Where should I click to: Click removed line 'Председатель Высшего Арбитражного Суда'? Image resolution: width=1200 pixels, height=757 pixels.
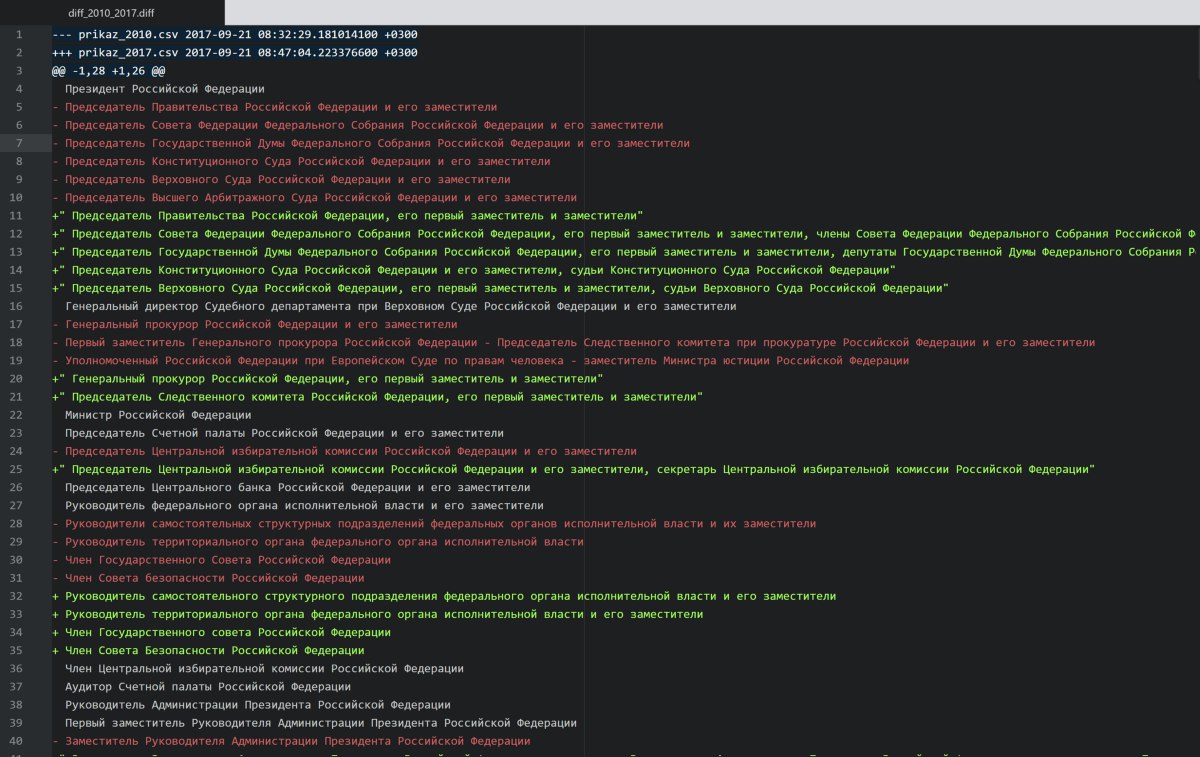click(315, 198)
